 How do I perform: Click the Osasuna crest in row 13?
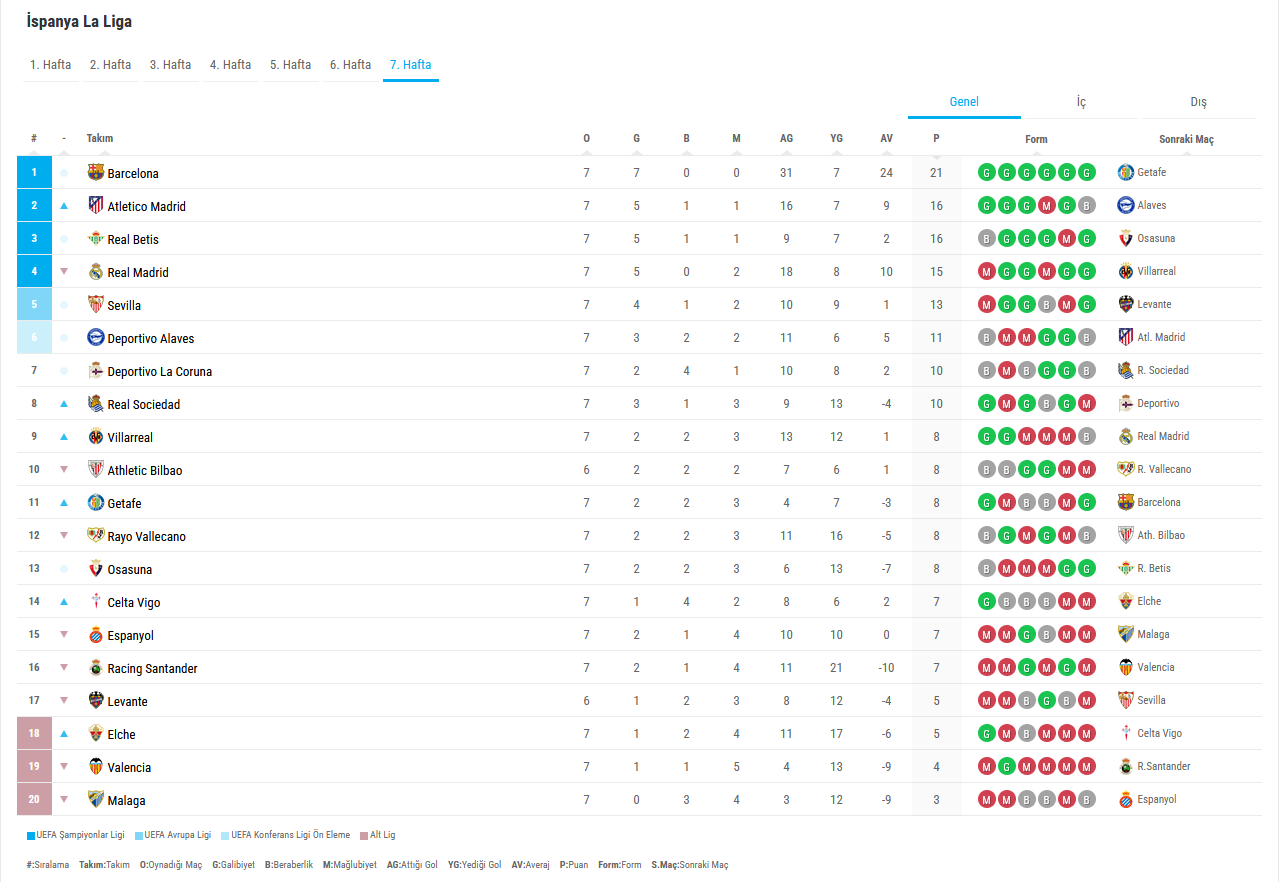click(96, 568)
